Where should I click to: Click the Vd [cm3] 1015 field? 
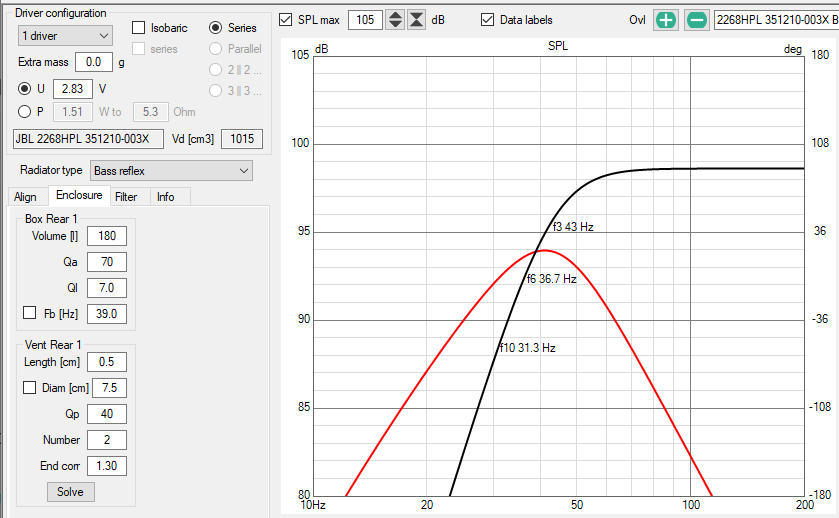click(x=242, y=139)
